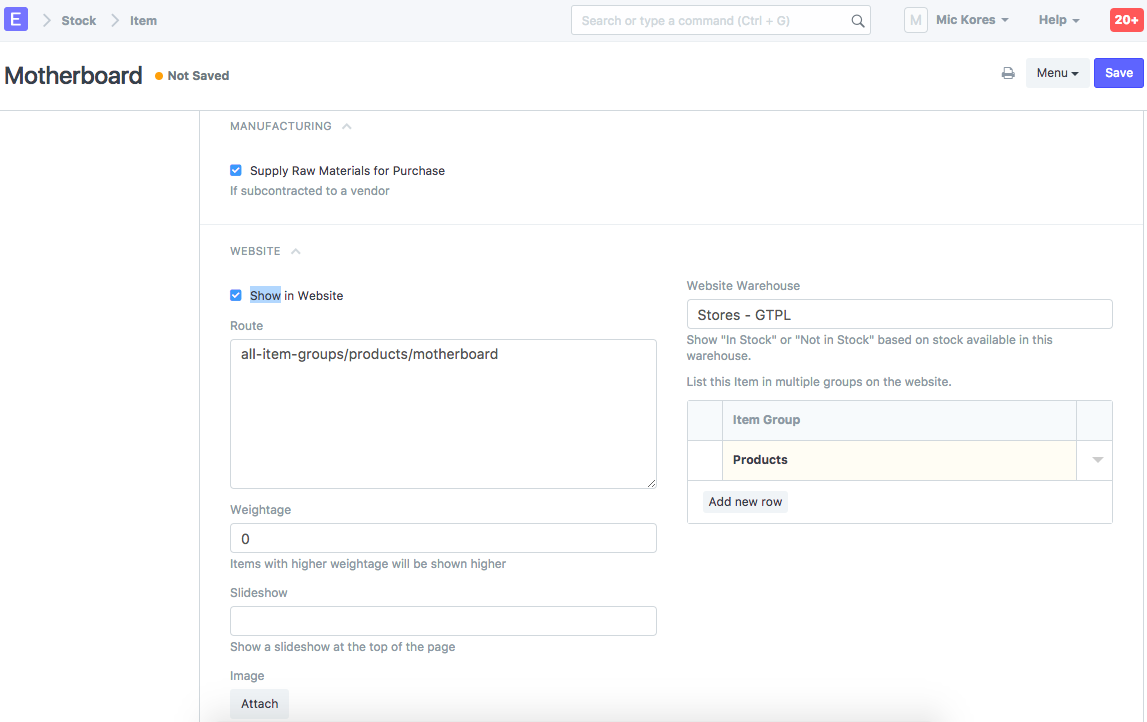Click the Weightage input field
The width and height of the screenshot is (1147, 722).
click(443, 538)
